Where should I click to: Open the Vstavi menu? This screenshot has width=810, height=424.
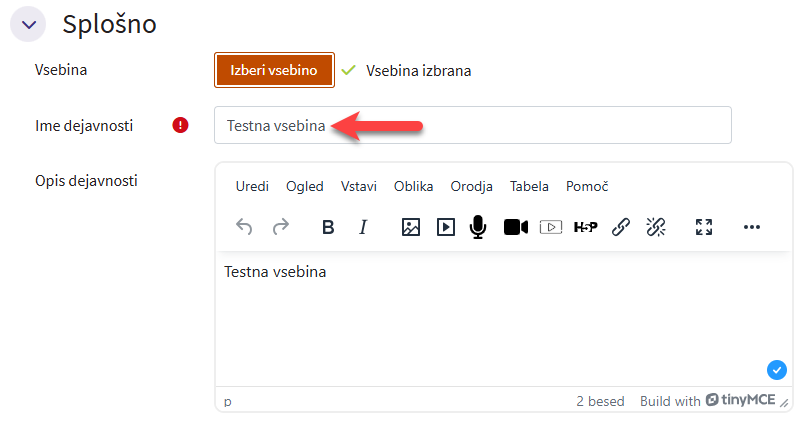click(359, 186)
